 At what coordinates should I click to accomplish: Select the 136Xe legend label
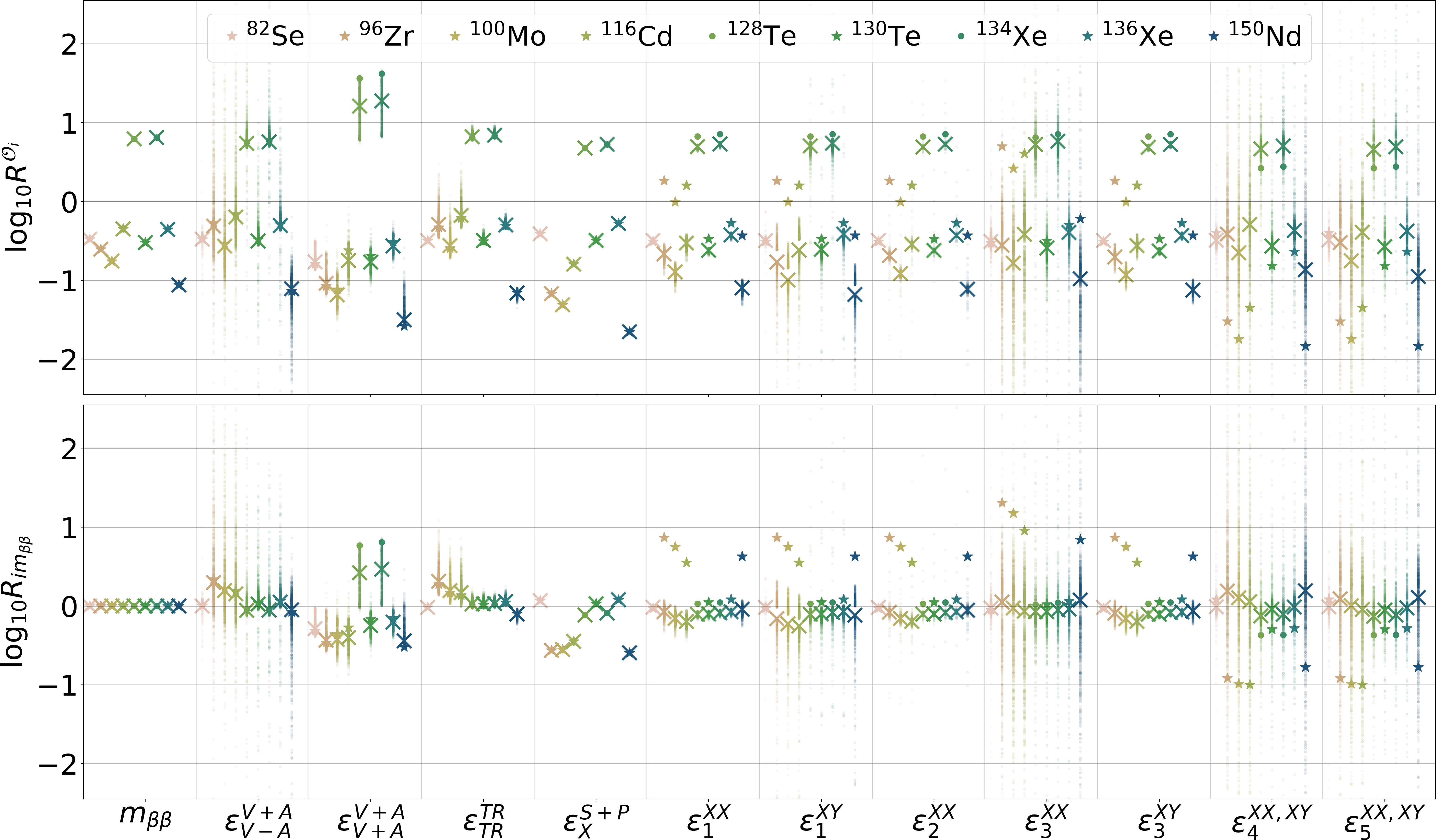[x=1138, y=34]
